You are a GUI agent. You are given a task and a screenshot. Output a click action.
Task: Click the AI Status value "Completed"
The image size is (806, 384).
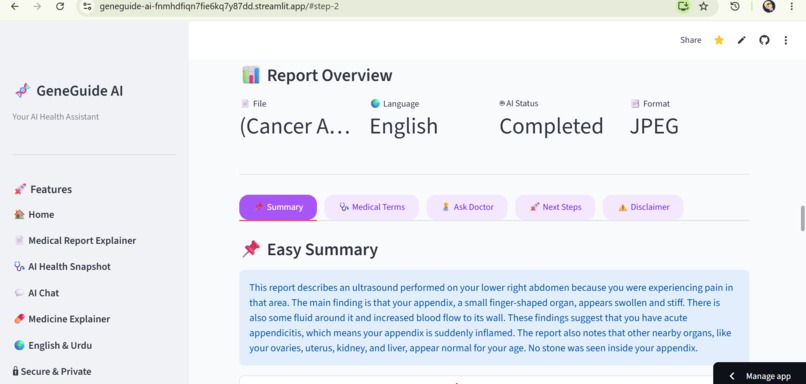pos(552,126)
